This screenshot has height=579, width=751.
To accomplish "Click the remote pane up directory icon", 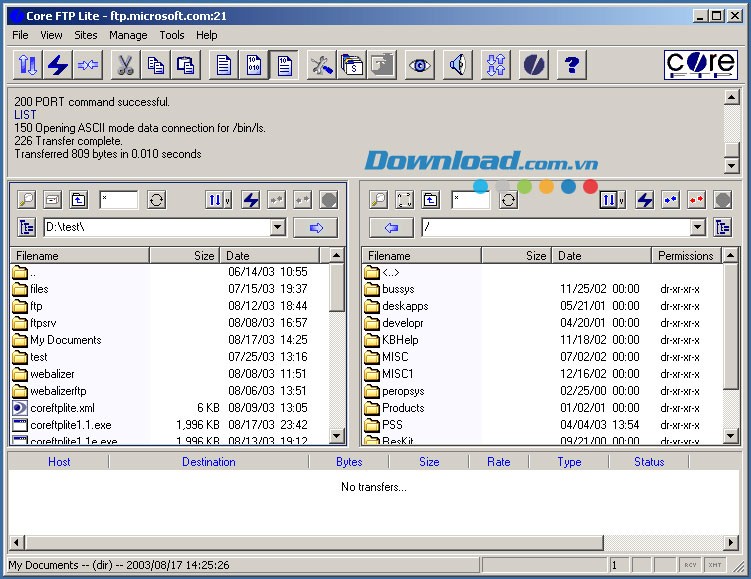I will coord(431,200).
